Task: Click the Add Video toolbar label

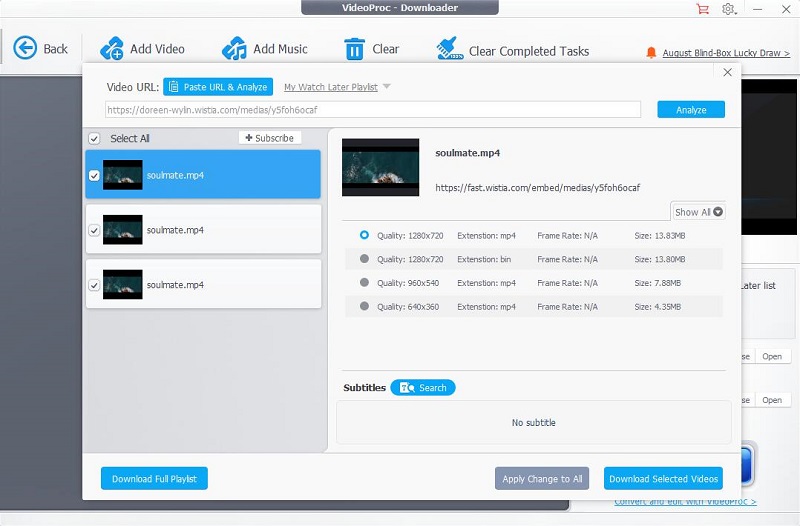Action: (x=157, y=49)
